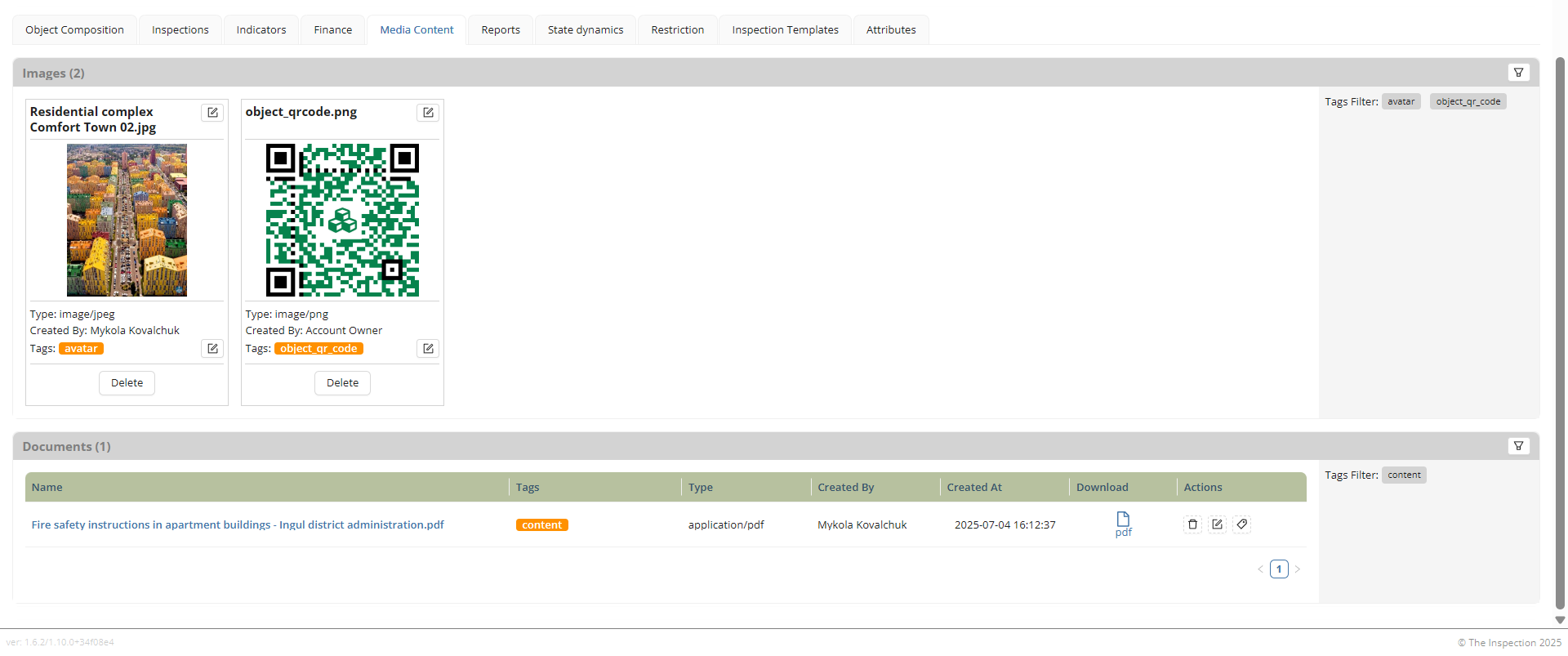The height and width of the screenshot is (656, 1568).
Task: Open the QR code image thumbnail
Action: coord(342,220)
